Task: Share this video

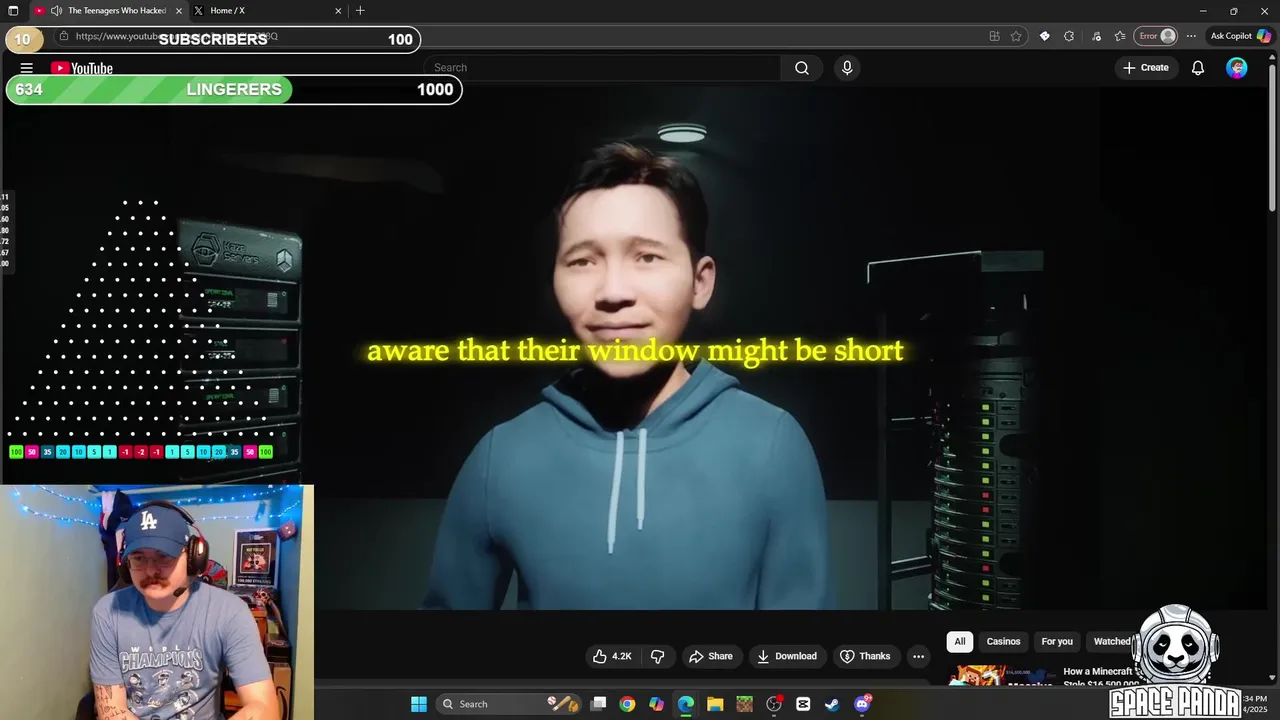Action: point(711,656)
